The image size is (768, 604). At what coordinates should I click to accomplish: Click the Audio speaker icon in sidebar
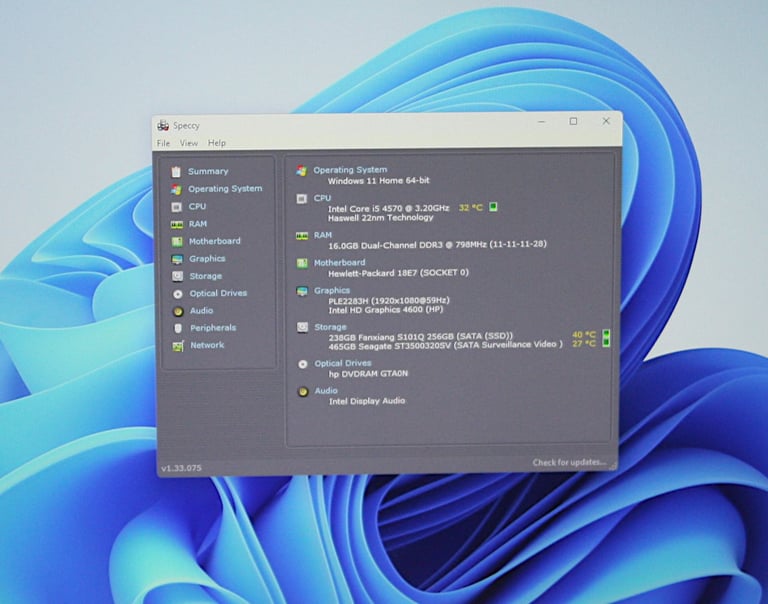[x=178, y=311]
